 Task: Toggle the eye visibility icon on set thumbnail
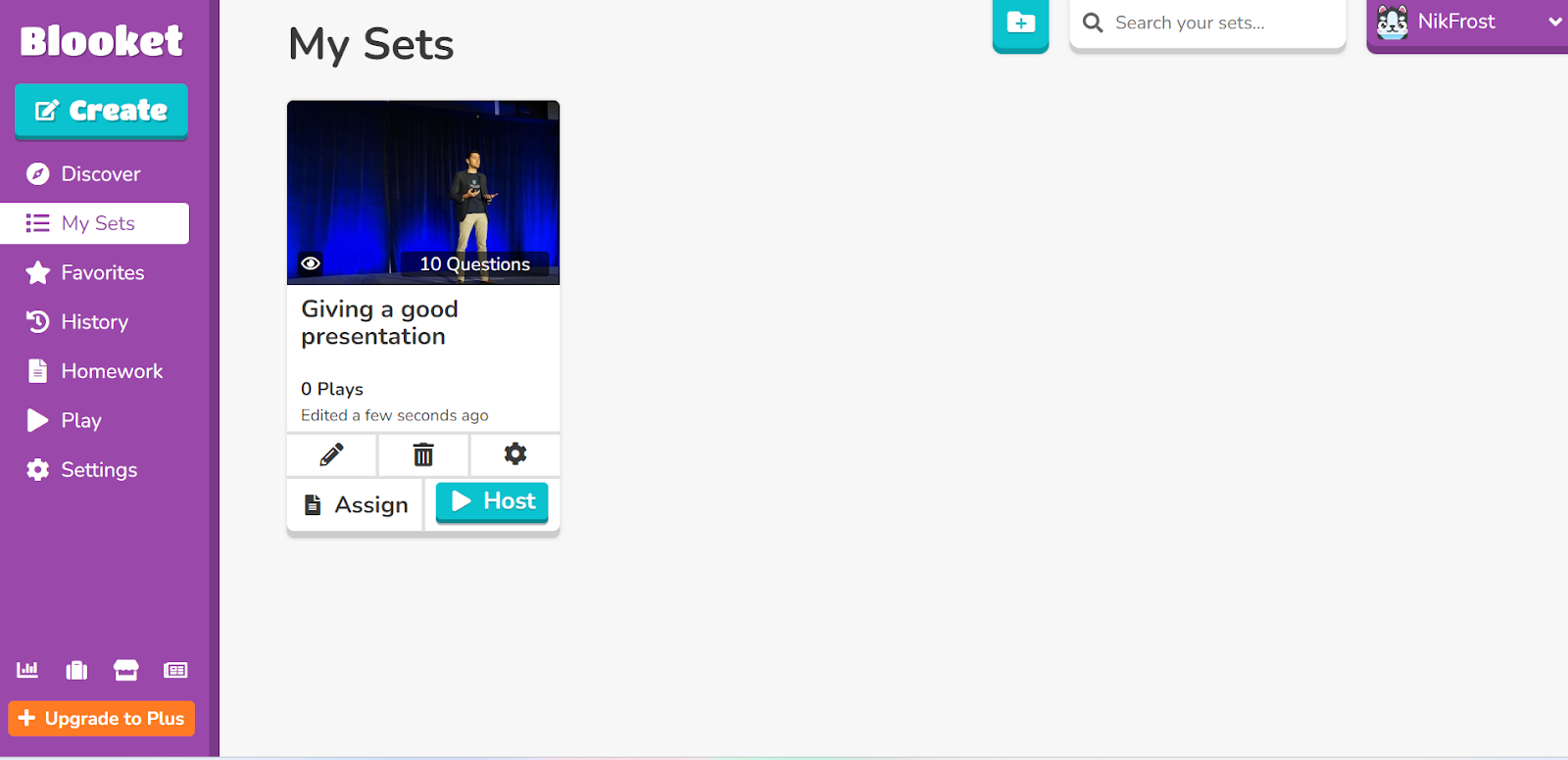click(311, 263)
